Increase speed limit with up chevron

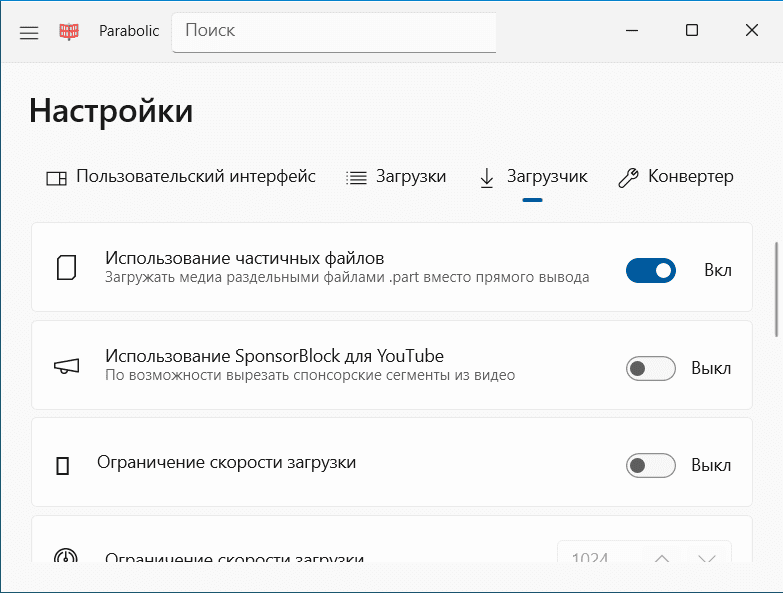coord(661,558)
